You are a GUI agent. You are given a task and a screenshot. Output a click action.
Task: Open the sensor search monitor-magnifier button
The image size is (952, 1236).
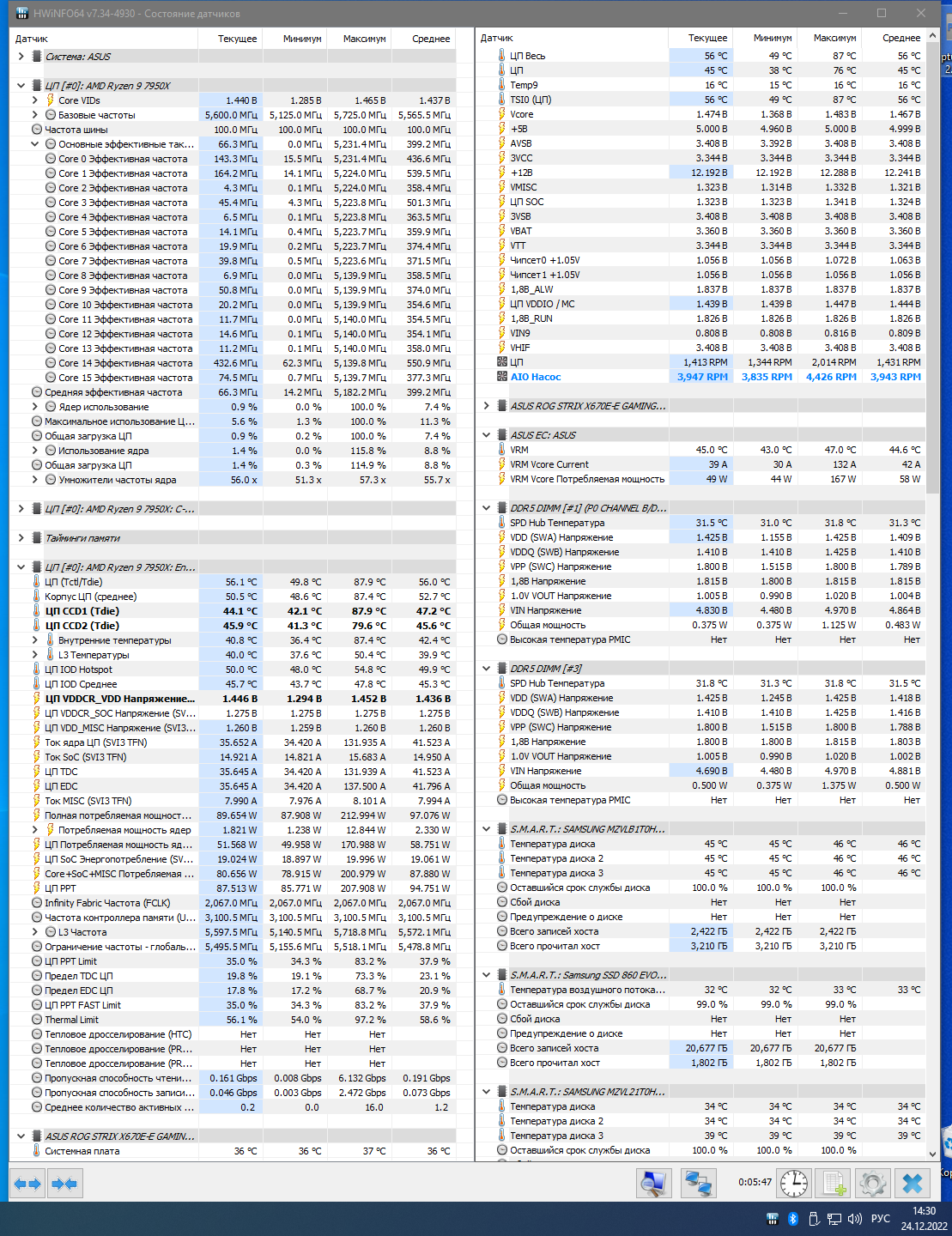(x=654, y=1184)
